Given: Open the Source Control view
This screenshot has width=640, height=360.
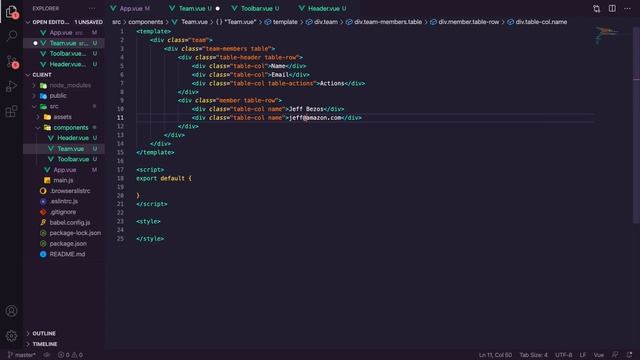Looking at the screenshot, I should click(x=11, y=62).
